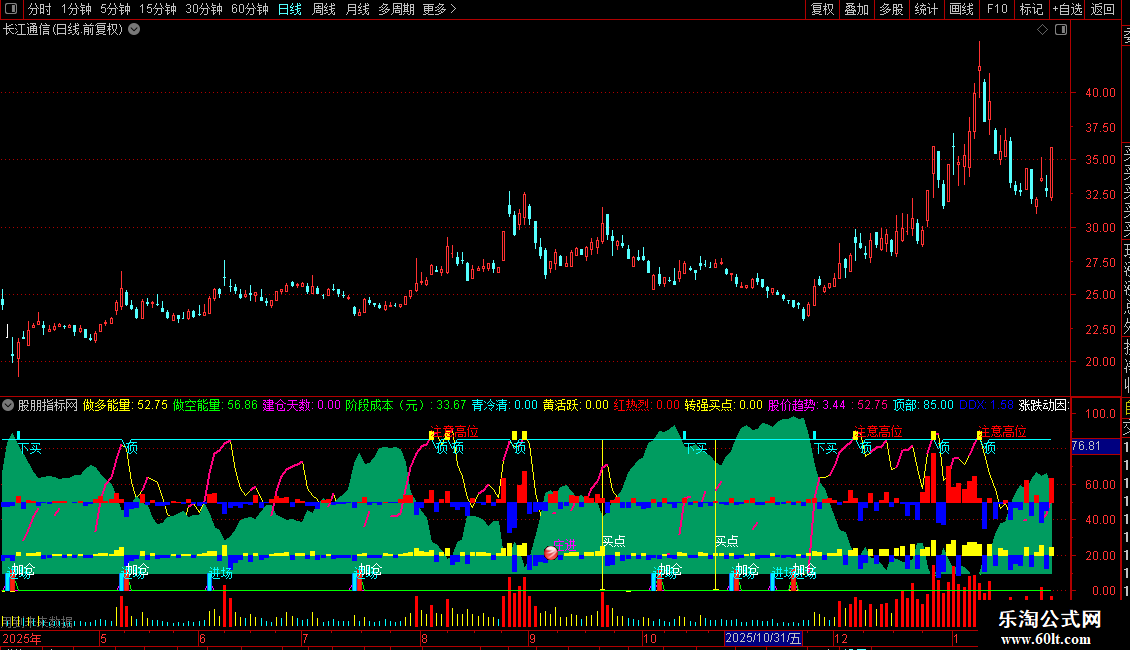Click the diamond marker icon above chart

pyautogui.click(x=1042, y=30)
